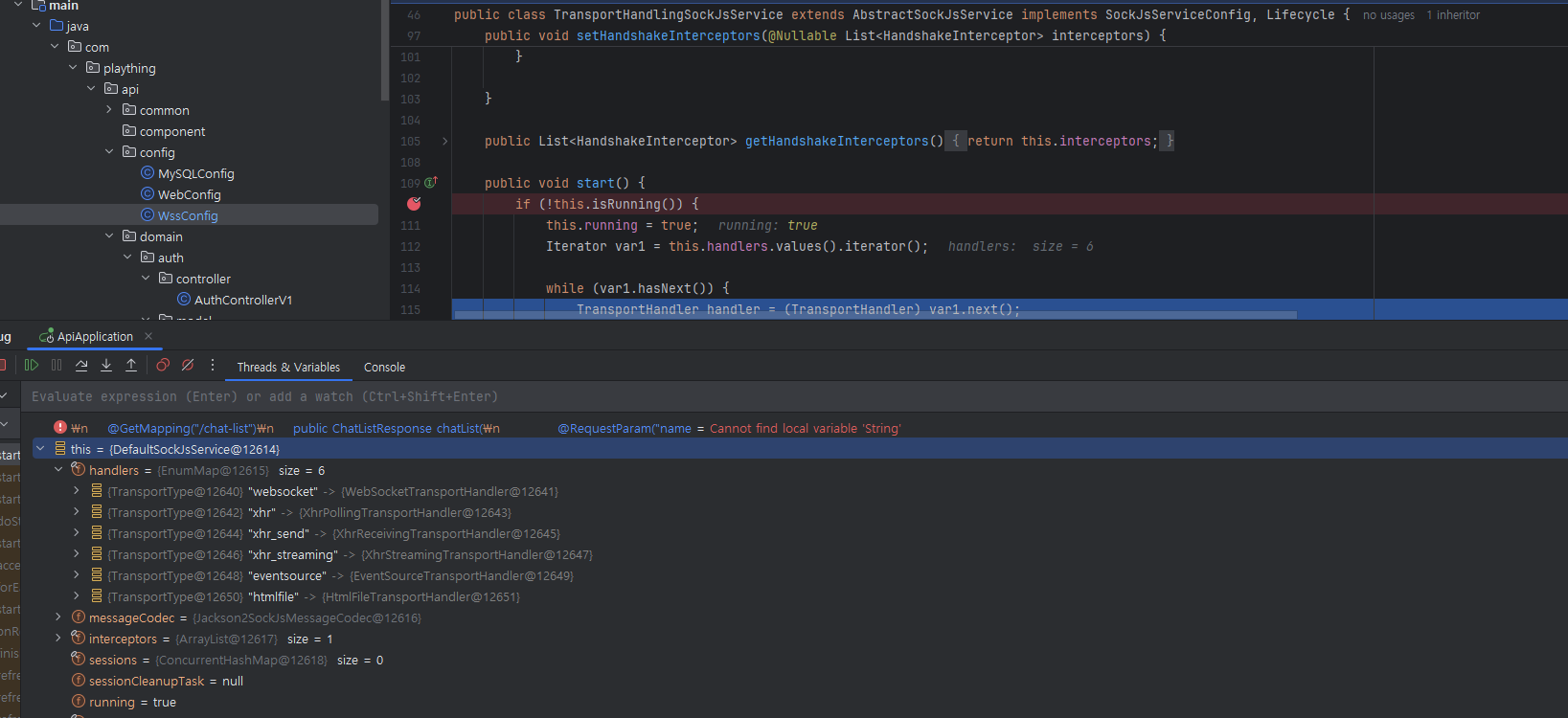The image size is (1568, 718).
Task: Collapse the config package
Action: [109, 151]
